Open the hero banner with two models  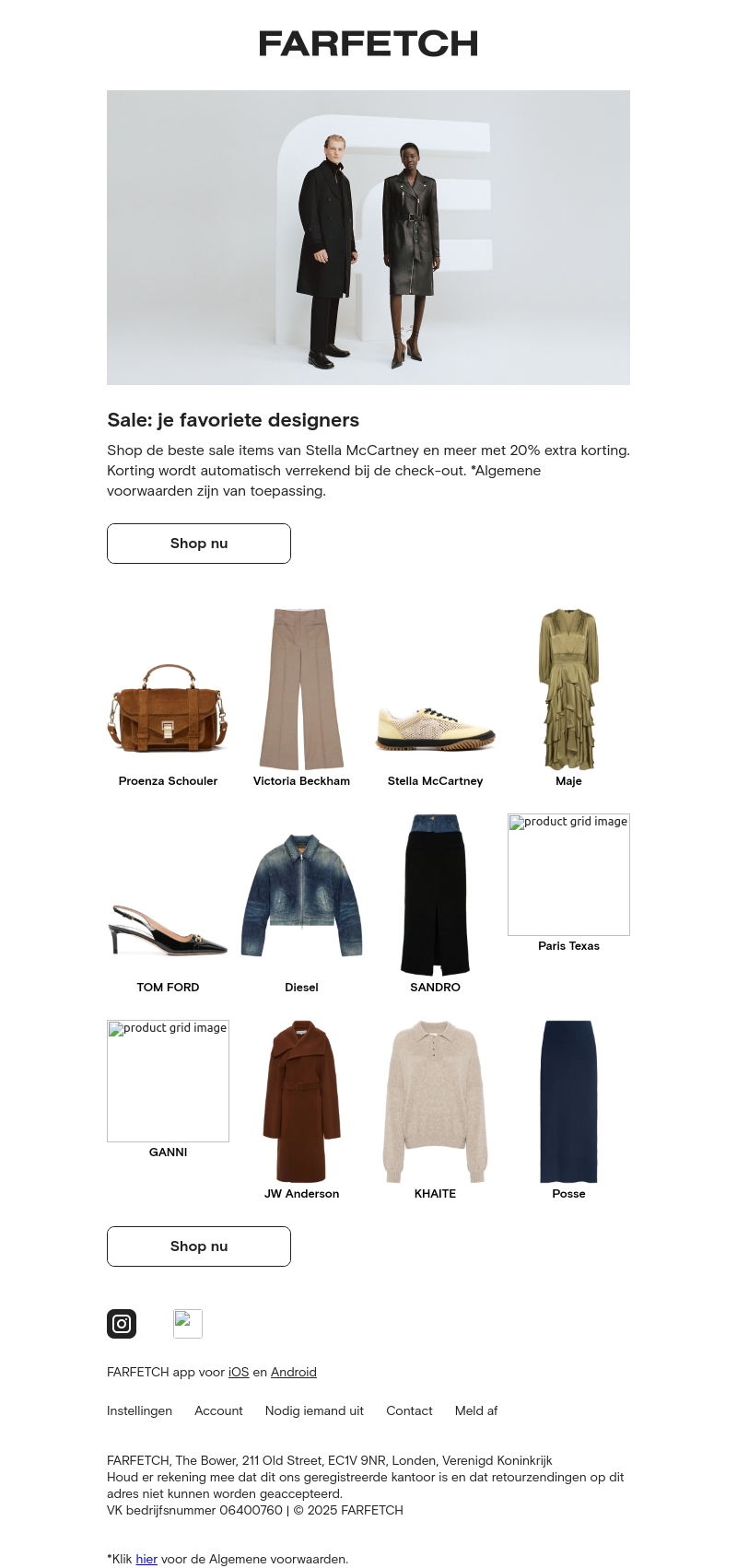(368, 238)
